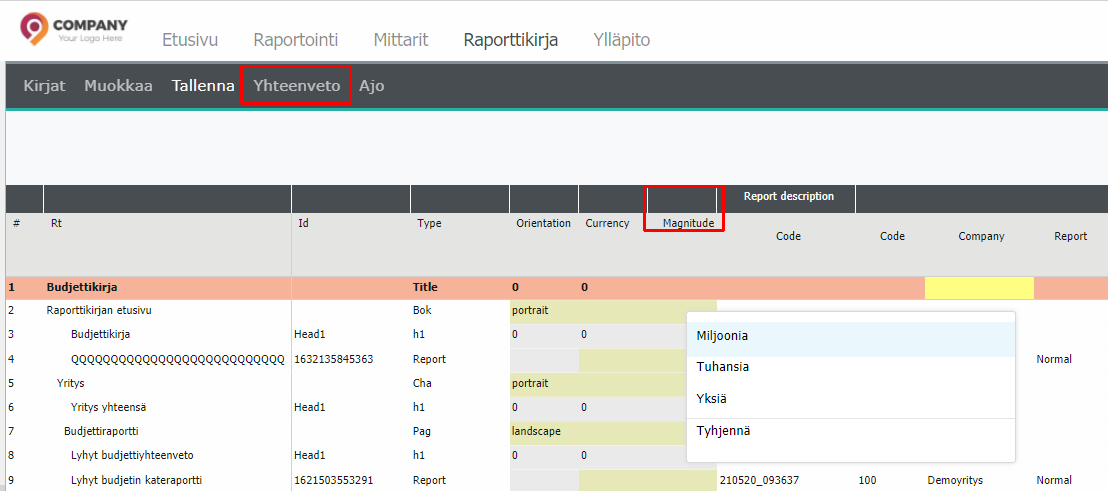Click Kirjat in the toolbar
1108x491 pixels.
pos(44,86)
